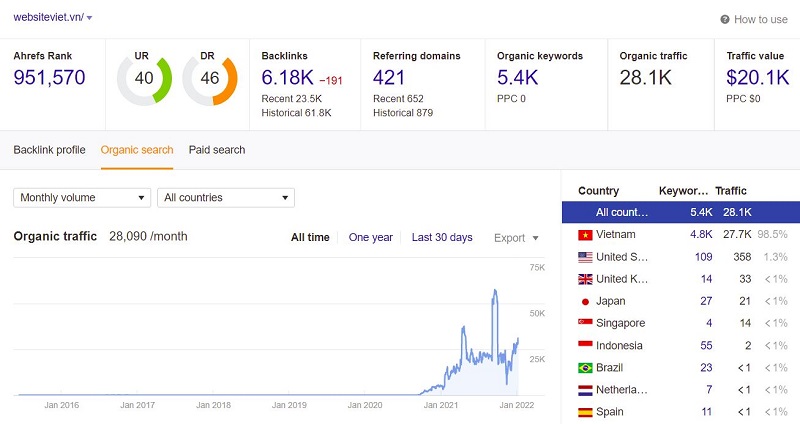Click the Spain flag icon
Screen dimensions: 800x424
pos(585,412)
